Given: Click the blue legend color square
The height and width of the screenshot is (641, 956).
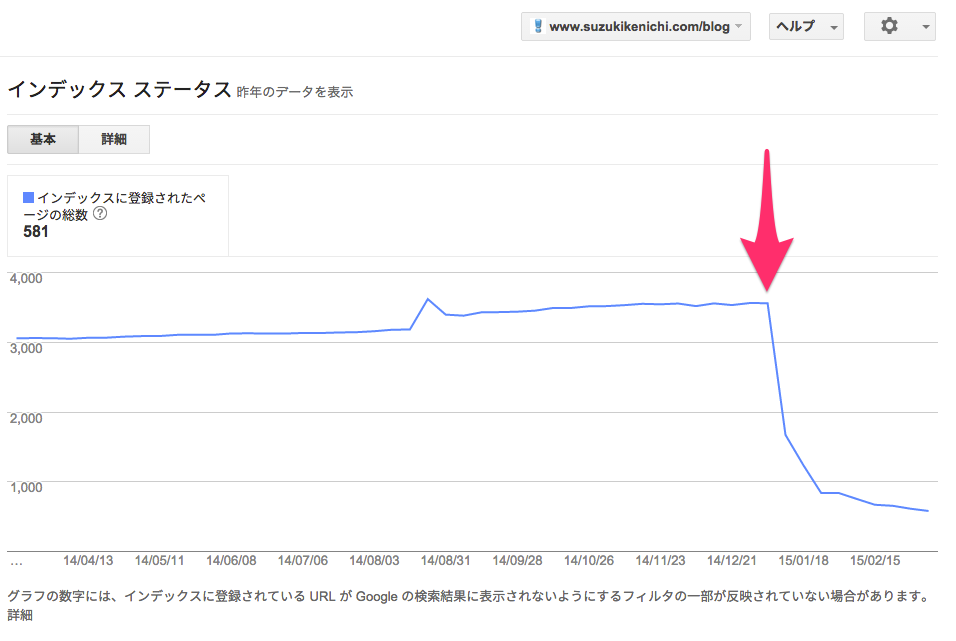Looking at the screenshot, I should tap(28, 197).
